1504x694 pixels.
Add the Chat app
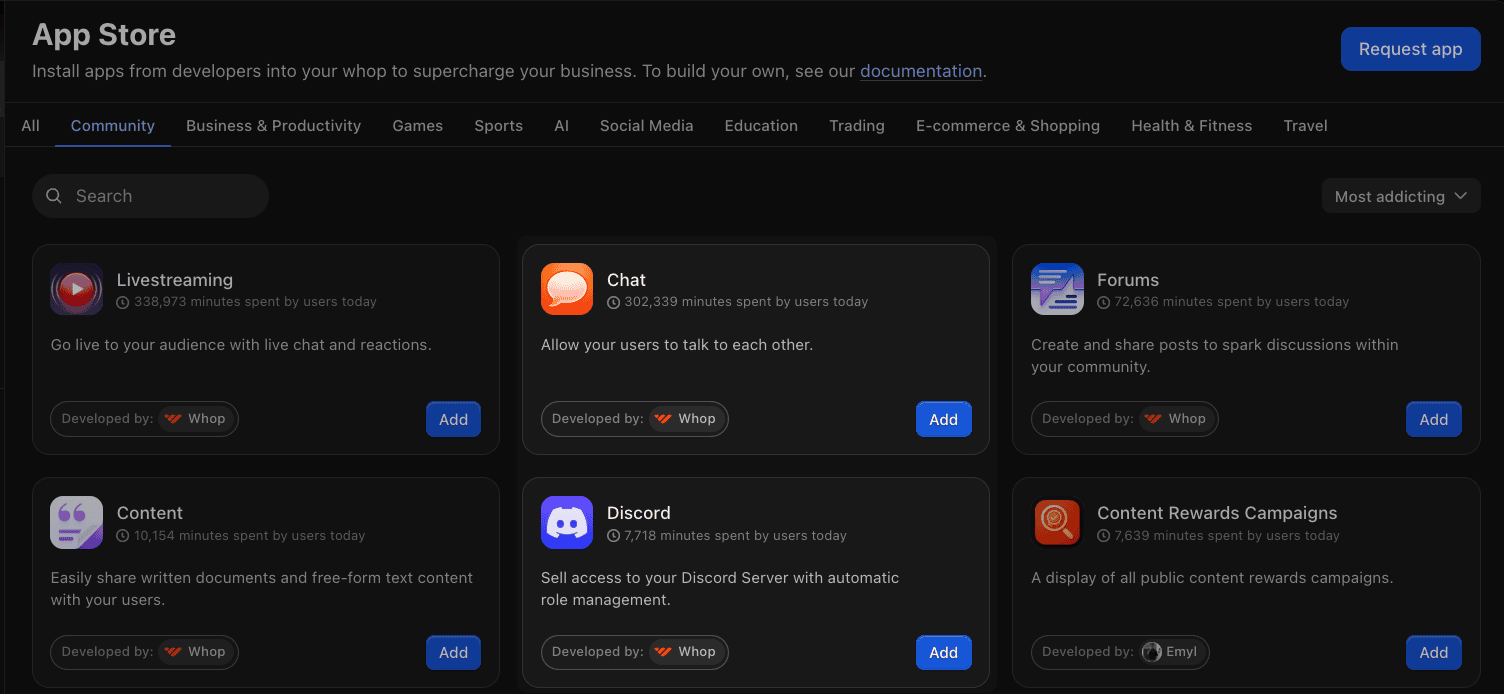tap(944, 419)
